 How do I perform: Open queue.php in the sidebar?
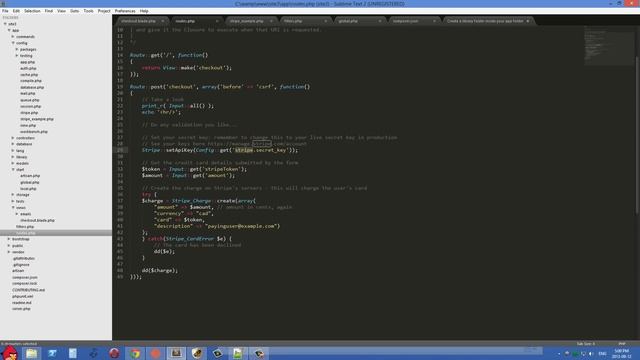pyautogui.click(x=30, y=100)
